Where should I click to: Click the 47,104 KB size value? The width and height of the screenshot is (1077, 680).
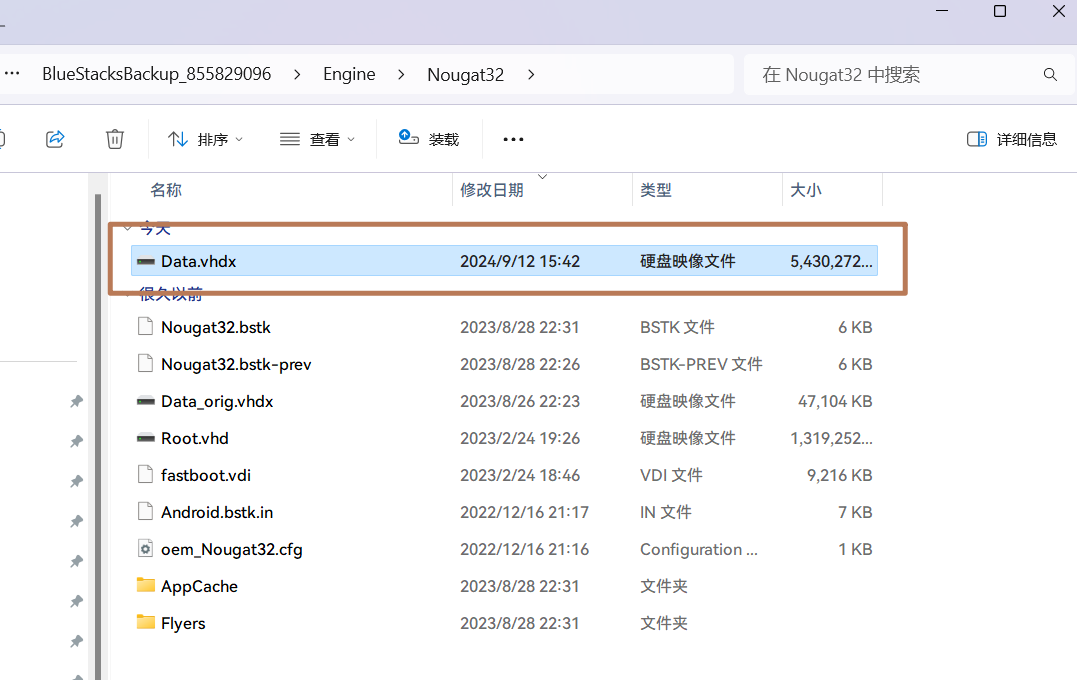coord(835,401)
